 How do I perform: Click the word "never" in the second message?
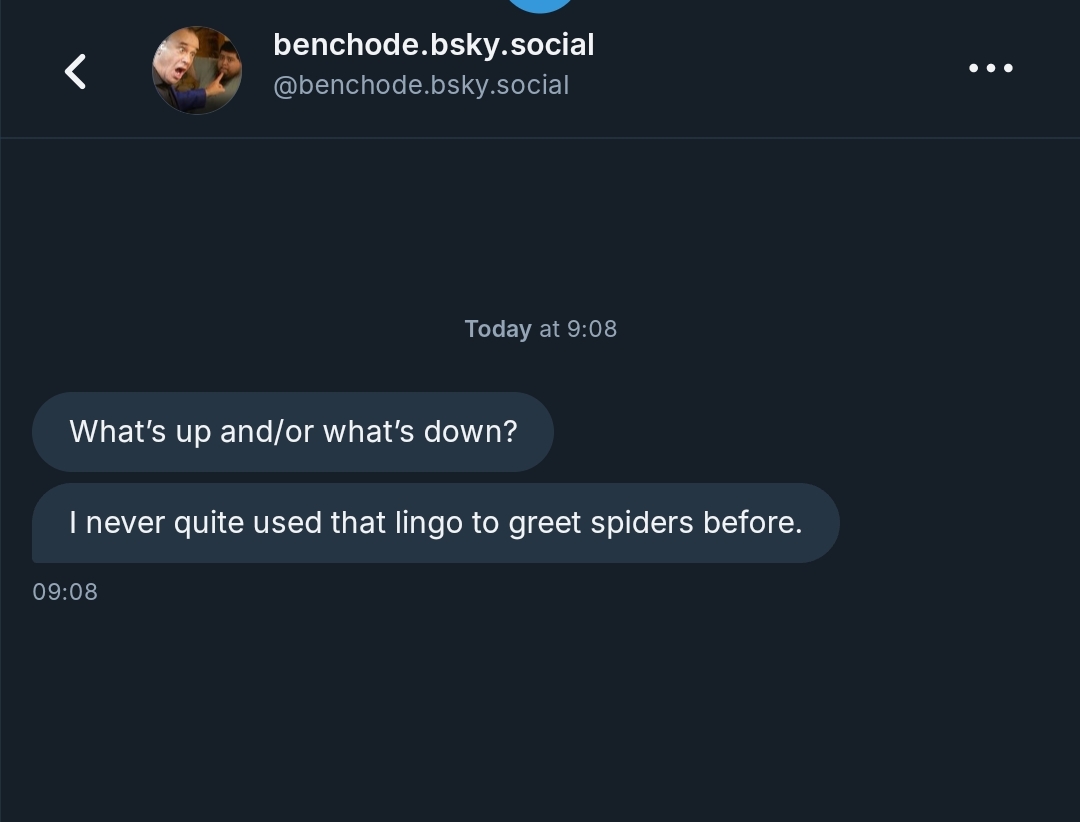point(126,523)
